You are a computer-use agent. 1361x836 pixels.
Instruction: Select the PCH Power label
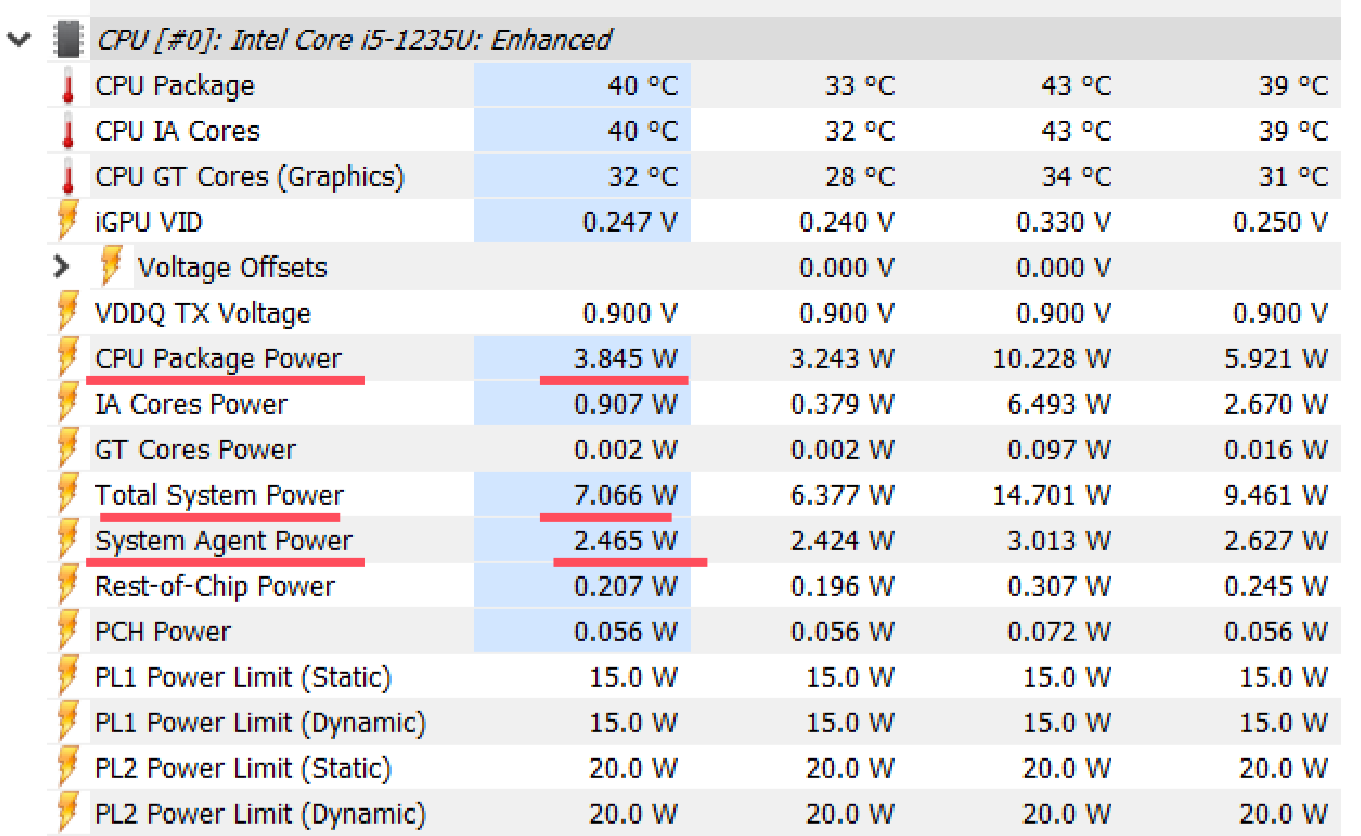pyautogui.click(x=163, y=632)
